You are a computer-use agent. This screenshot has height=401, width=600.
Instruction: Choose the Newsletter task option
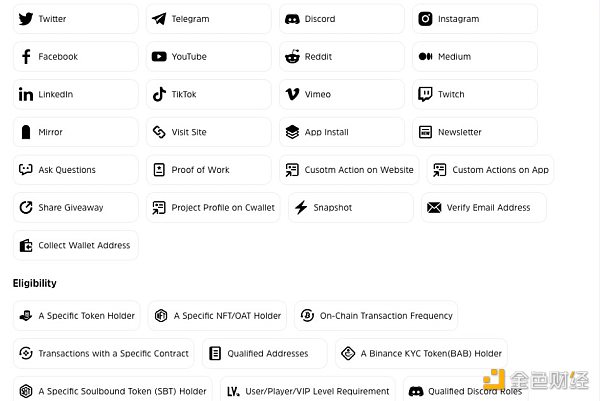click(475, 132)
